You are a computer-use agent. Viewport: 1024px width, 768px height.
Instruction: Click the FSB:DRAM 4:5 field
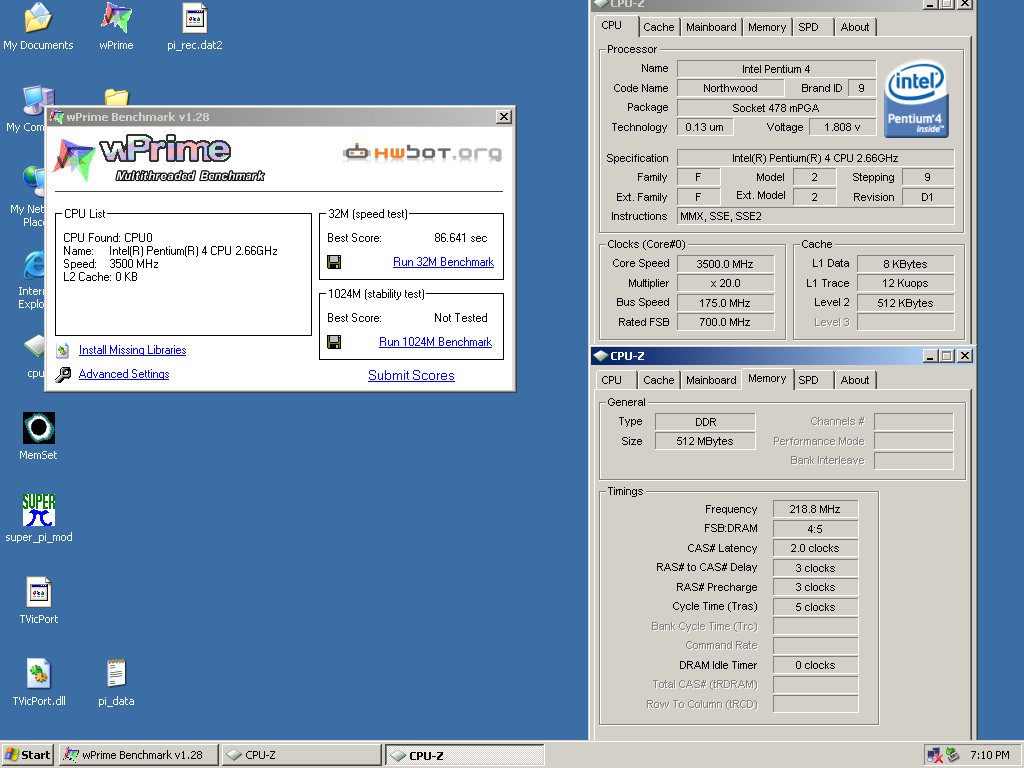[815, 529]
